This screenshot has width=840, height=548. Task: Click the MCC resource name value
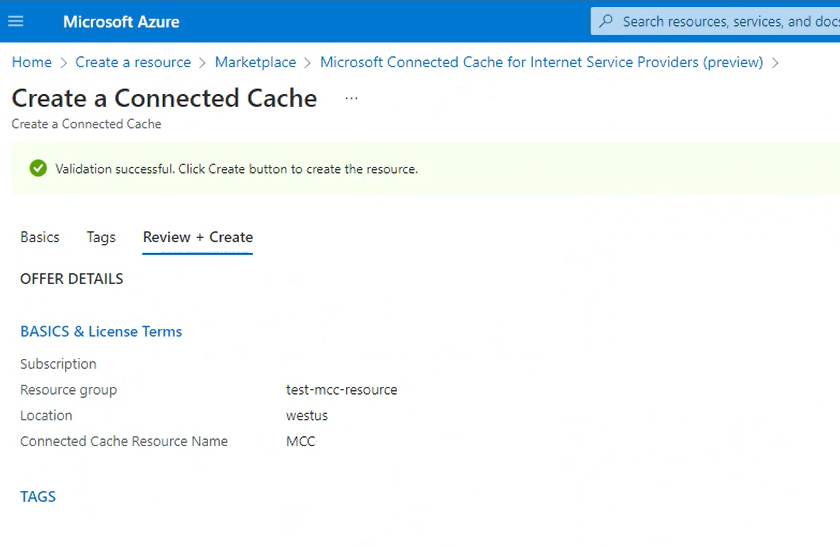(x=300, y=441)
